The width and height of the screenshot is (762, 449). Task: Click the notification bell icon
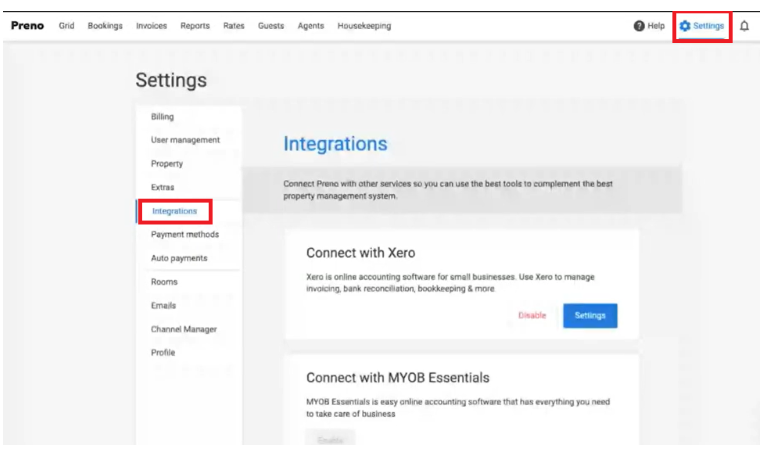tap(744, 26)
